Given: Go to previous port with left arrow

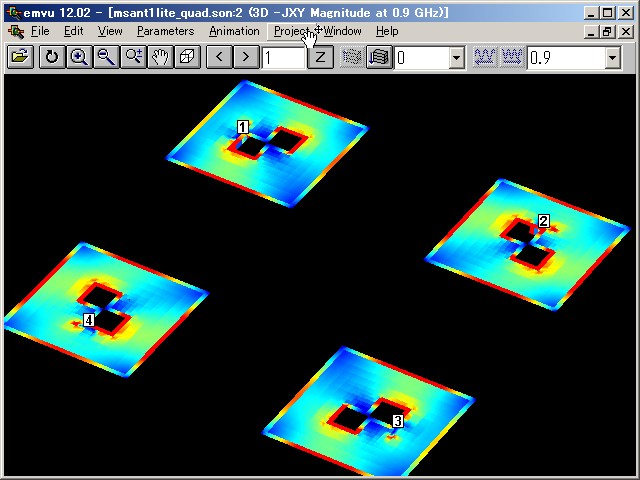Looking at the screenshot, I should pyautogui.click(x=219, y=57).
